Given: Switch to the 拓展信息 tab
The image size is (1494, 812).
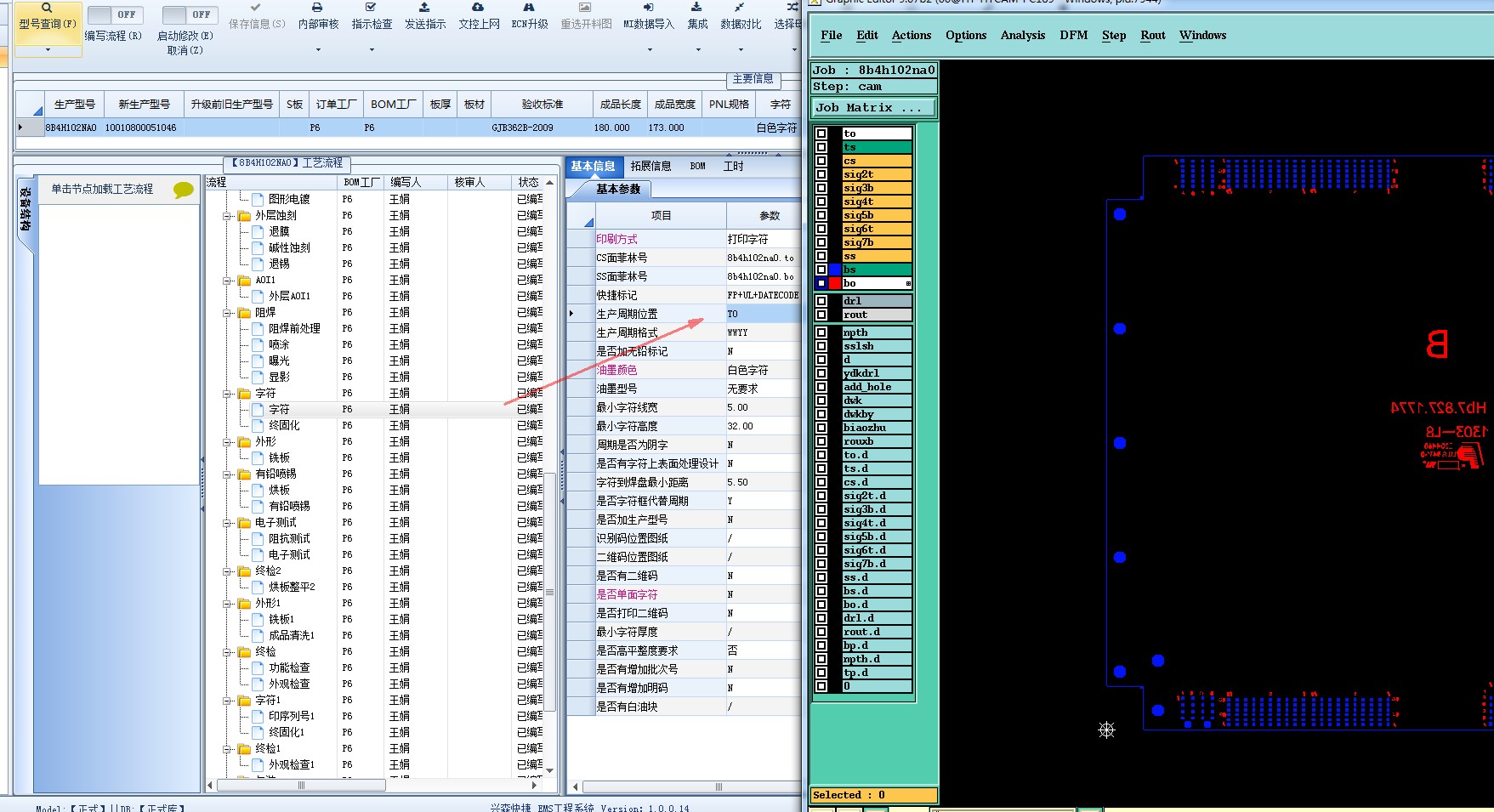Looking at the screenshot, I should click(x=650, y=166).
